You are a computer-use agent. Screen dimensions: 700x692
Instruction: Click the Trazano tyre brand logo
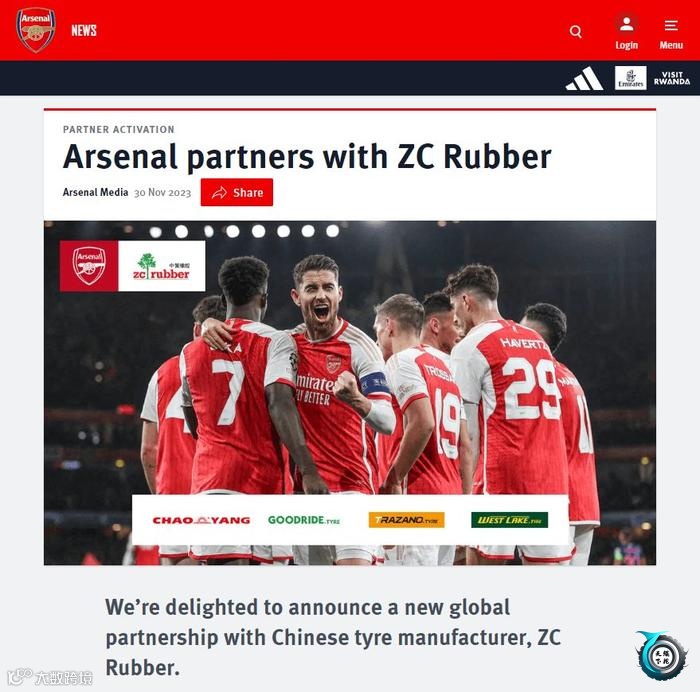click(x=406, y=520)
